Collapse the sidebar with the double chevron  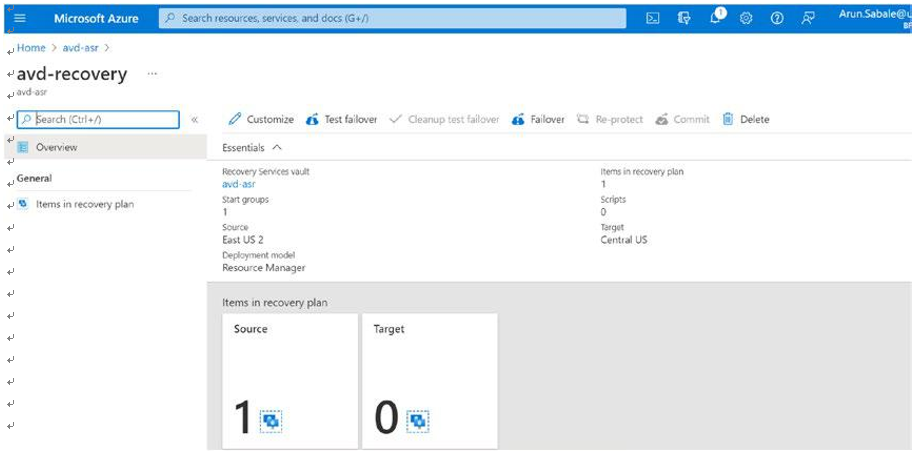(195, 119)
